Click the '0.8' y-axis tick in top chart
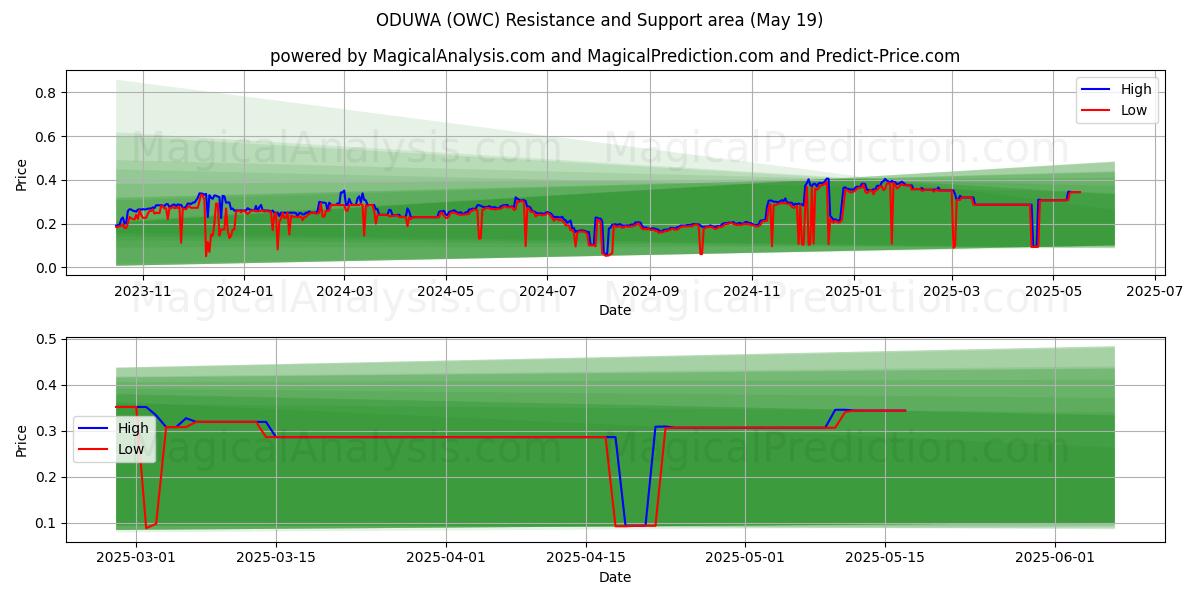Viewport: 1200px width, 600px height. (48, 93)
